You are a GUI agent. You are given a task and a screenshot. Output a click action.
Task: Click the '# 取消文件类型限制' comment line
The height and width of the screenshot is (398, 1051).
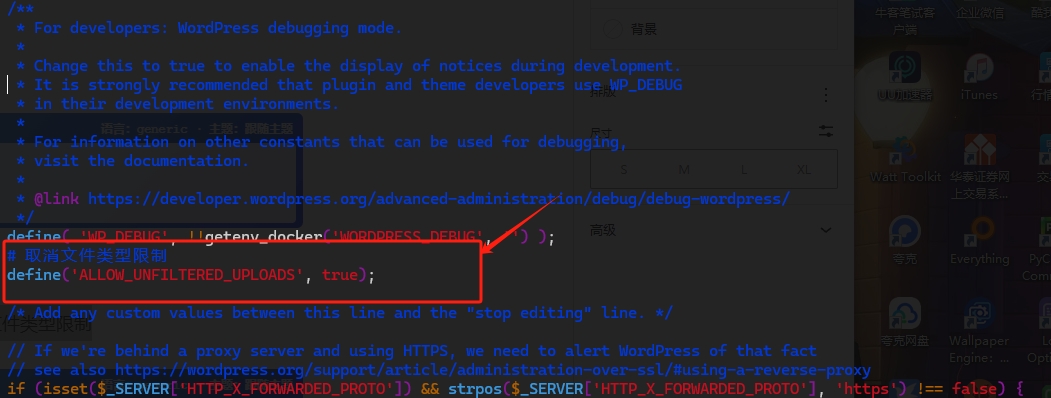86,255
